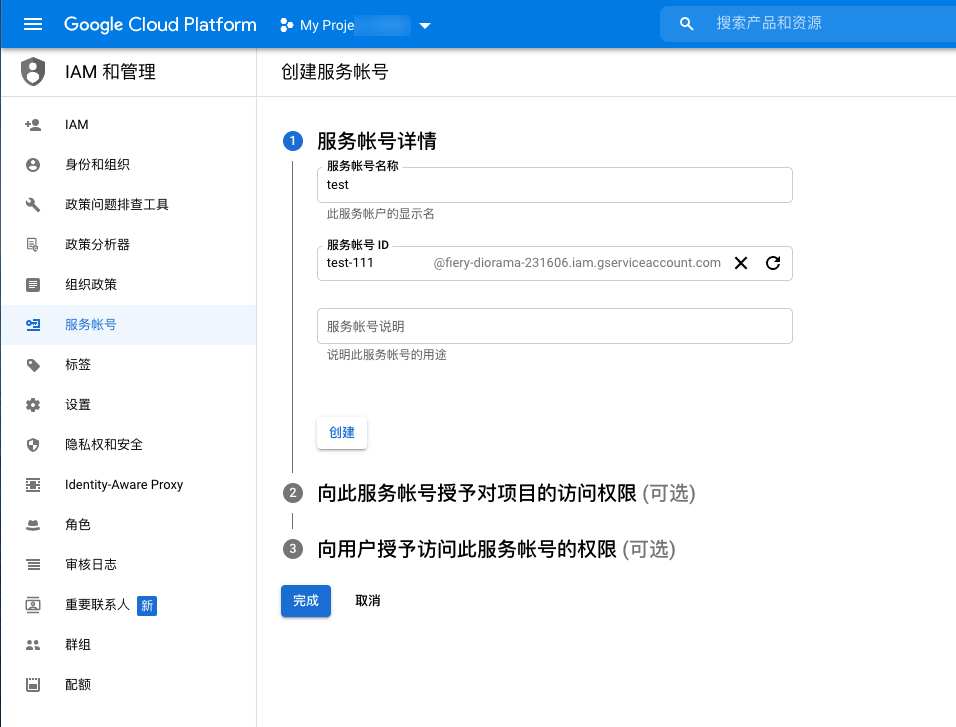Open 服务帐号 in the sidebar

pos(90,325)
